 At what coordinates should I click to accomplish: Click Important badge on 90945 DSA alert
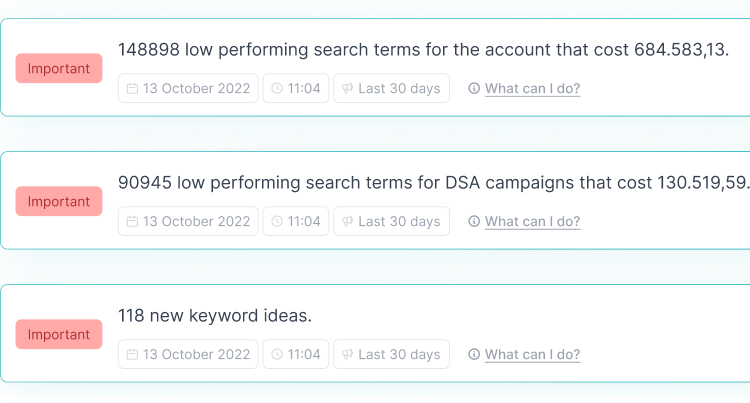pos(59,201)
